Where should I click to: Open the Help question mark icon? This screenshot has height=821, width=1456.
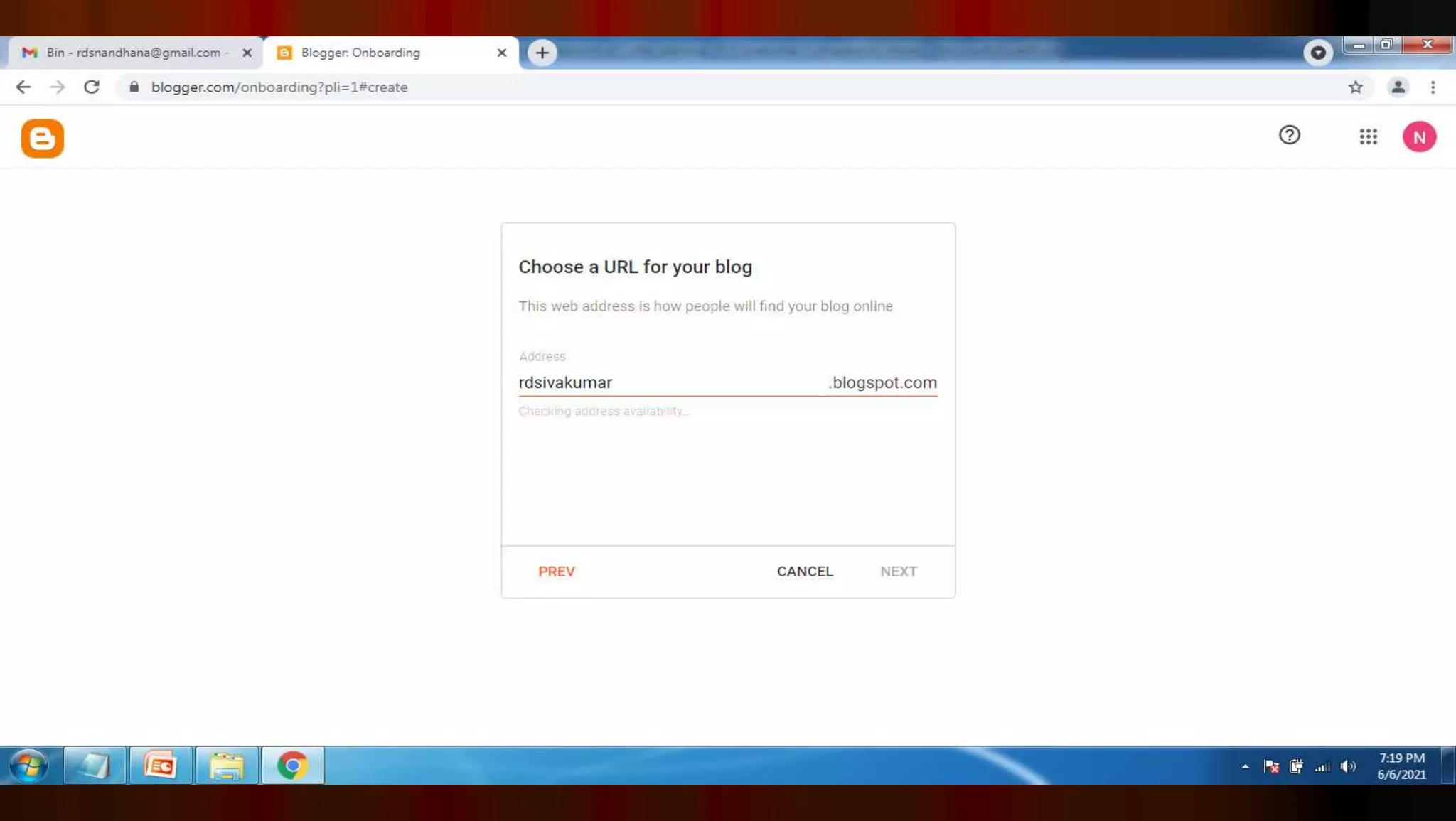click(x=1289, y=135)
